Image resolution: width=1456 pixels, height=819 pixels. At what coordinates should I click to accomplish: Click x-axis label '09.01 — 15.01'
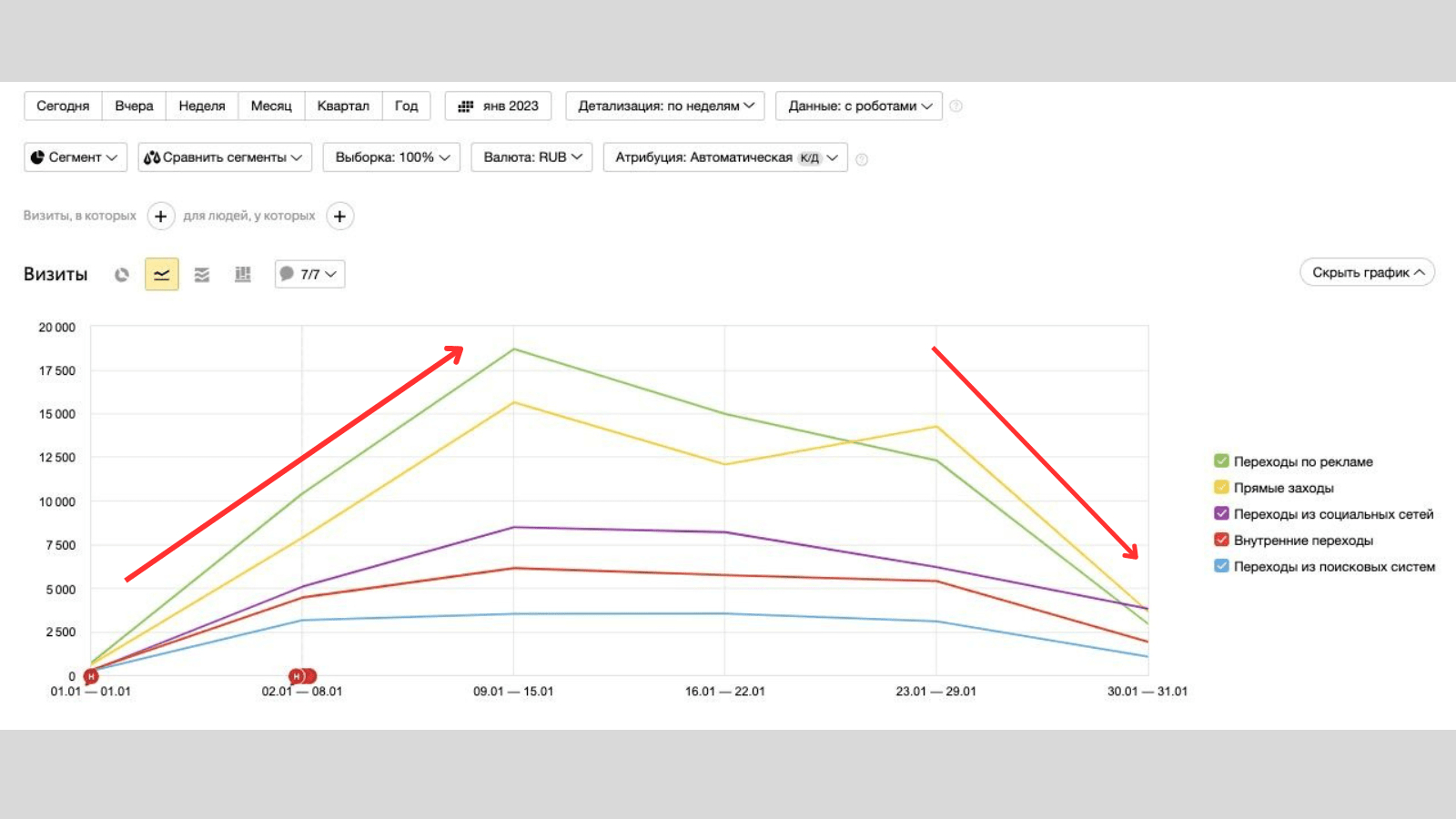tap(513, 692)
